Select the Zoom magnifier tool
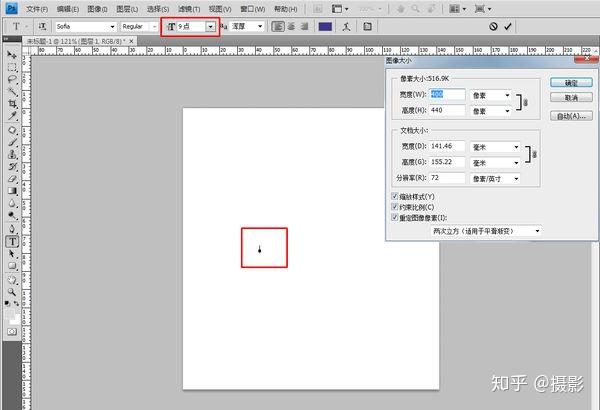Screen dimensions: 600x410 coord(12,292)
